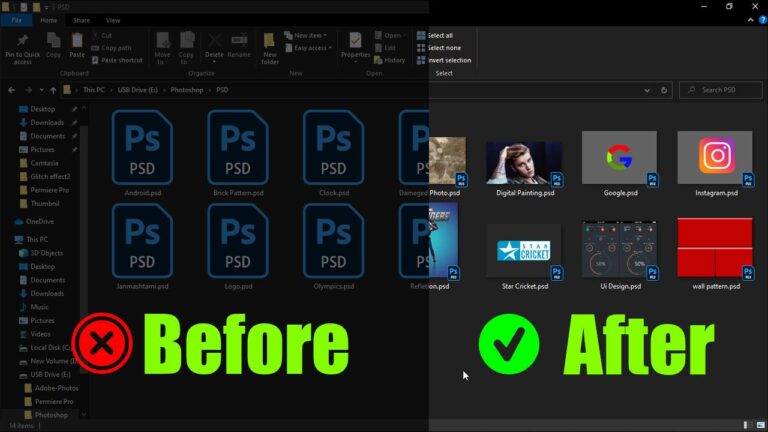Click the Copy ribbon icon
Image resolution: width=768 pixels, height=432 pixels.
(53, 41)
